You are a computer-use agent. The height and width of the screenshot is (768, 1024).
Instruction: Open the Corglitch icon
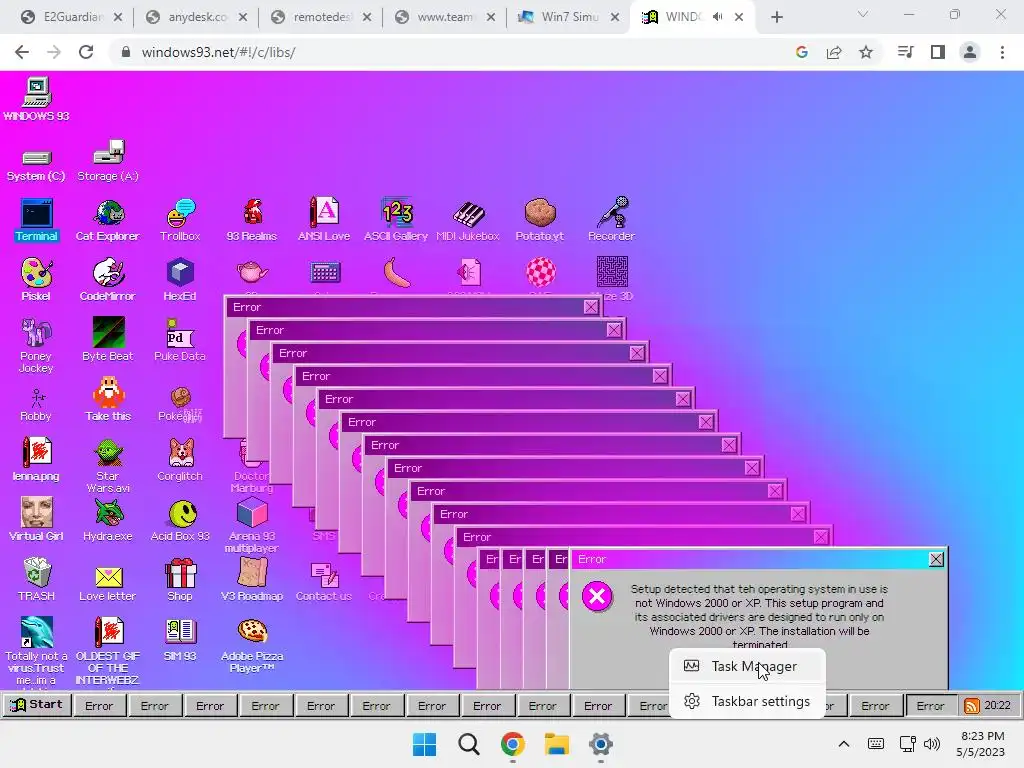coord(180,460)
